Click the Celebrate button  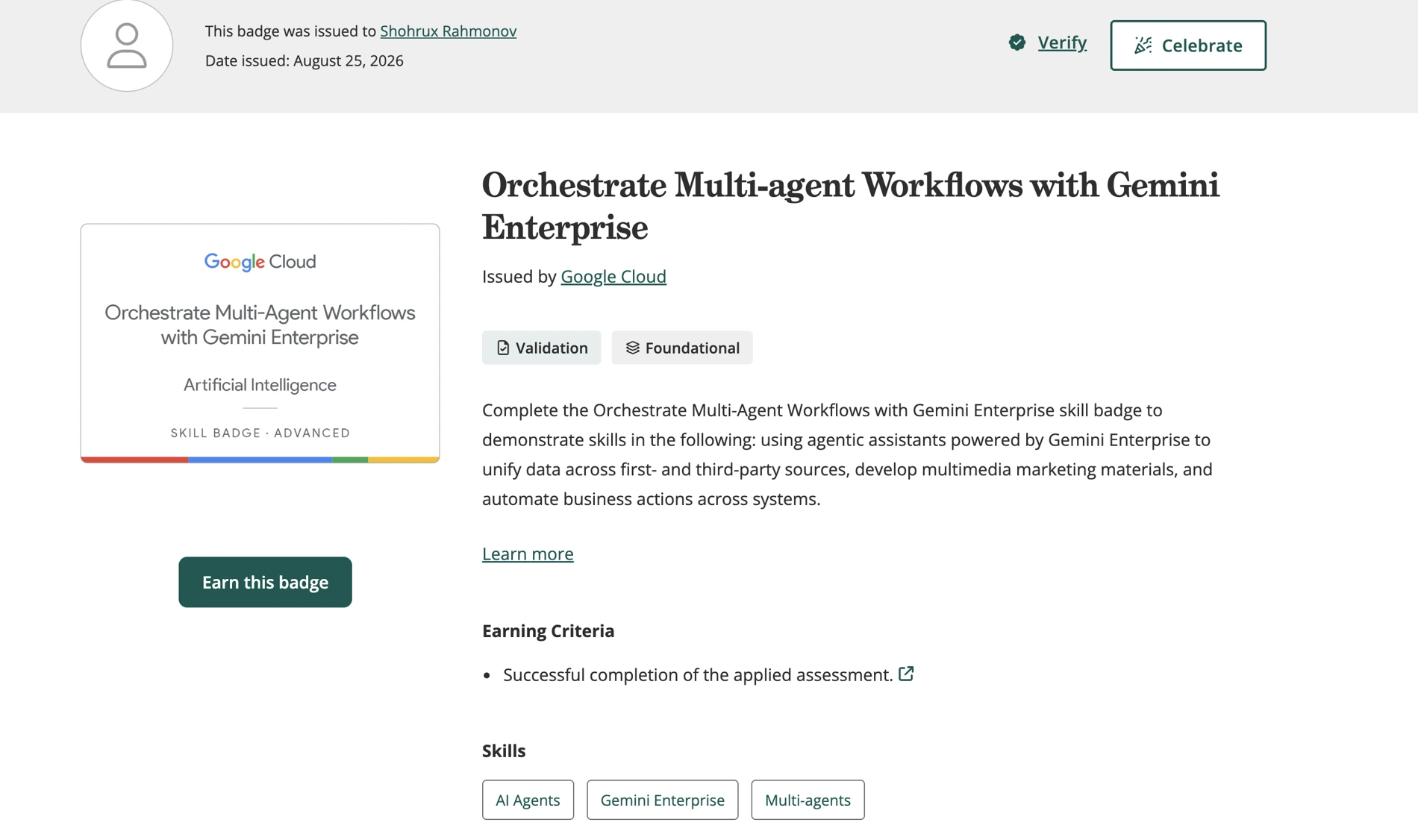coord(1188,46)
